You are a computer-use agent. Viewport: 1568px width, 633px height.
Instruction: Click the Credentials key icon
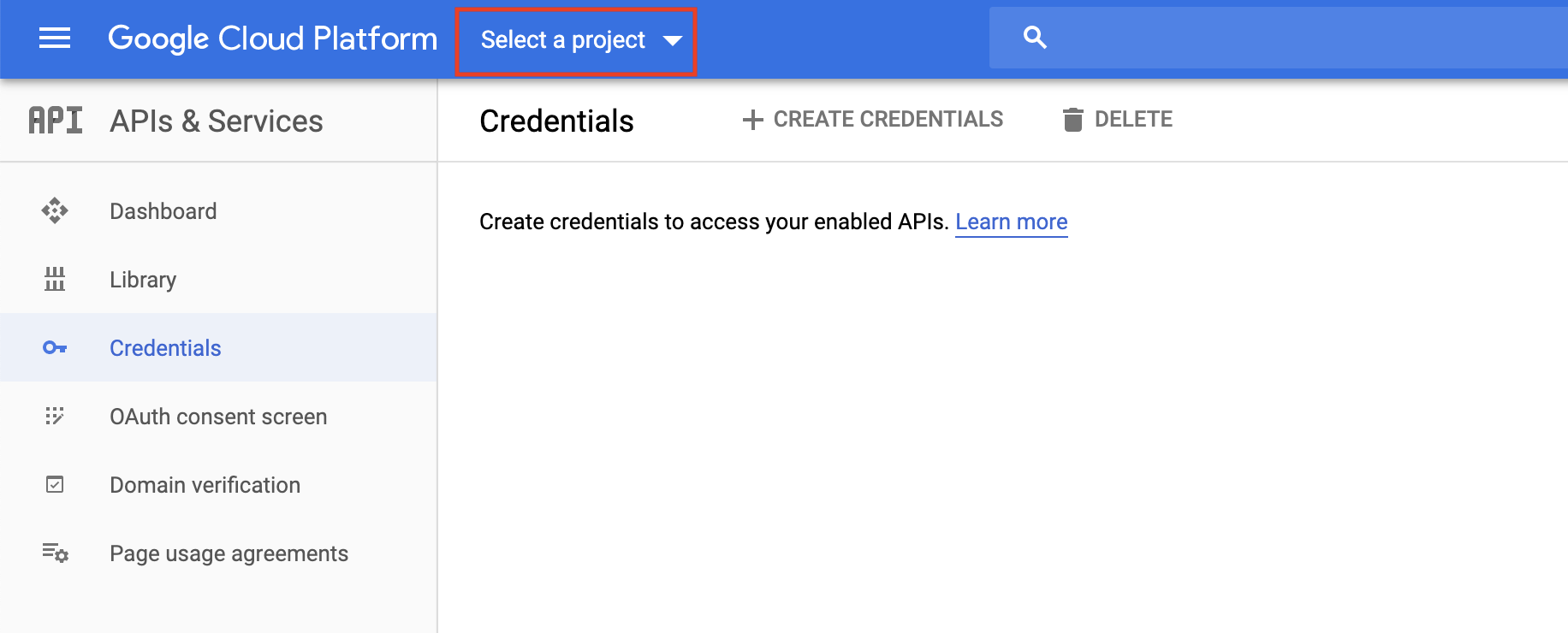coord(55,347)
